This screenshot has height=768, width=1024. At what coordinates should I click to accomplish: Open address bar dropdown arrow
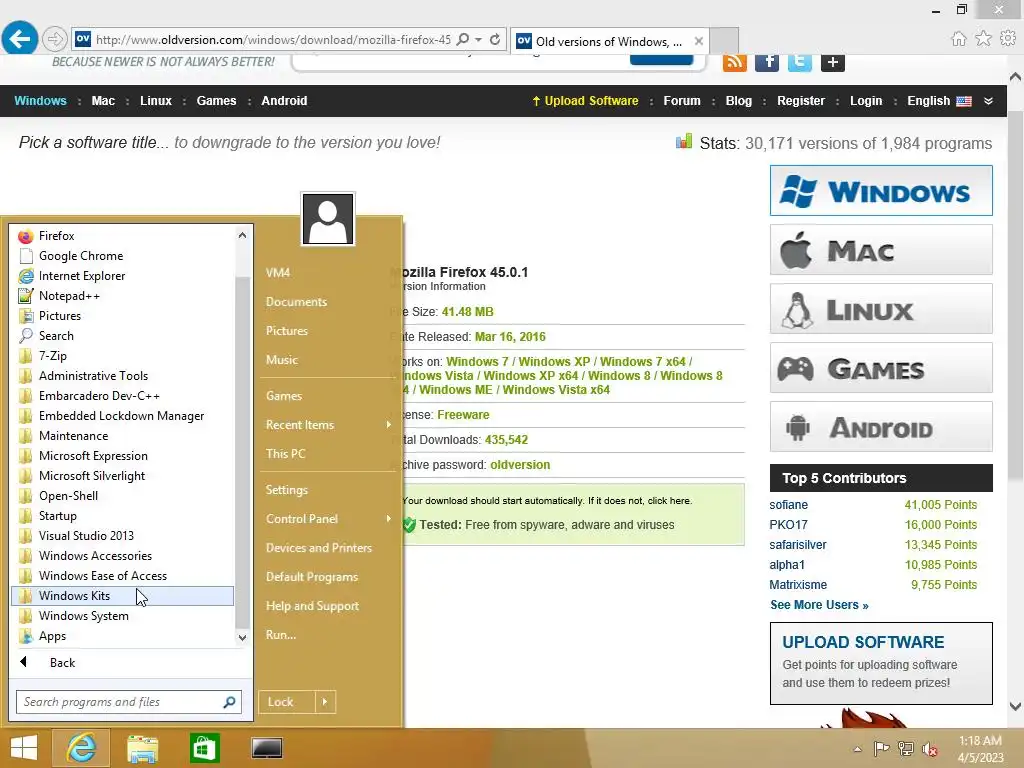click(479, 39)
